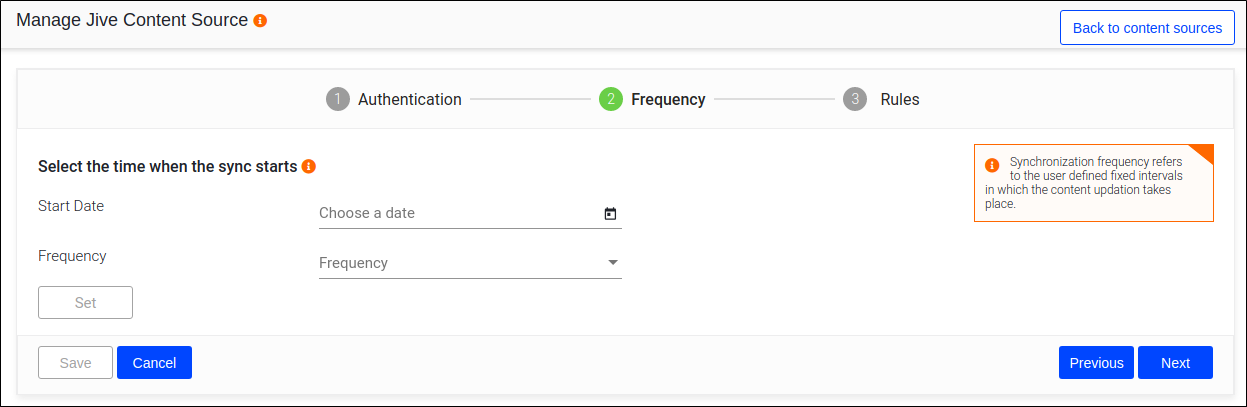Screen dimensions: 1247x407
Task: Expand the Frequency dropdown arrow
Action: [x=612, y=263]
